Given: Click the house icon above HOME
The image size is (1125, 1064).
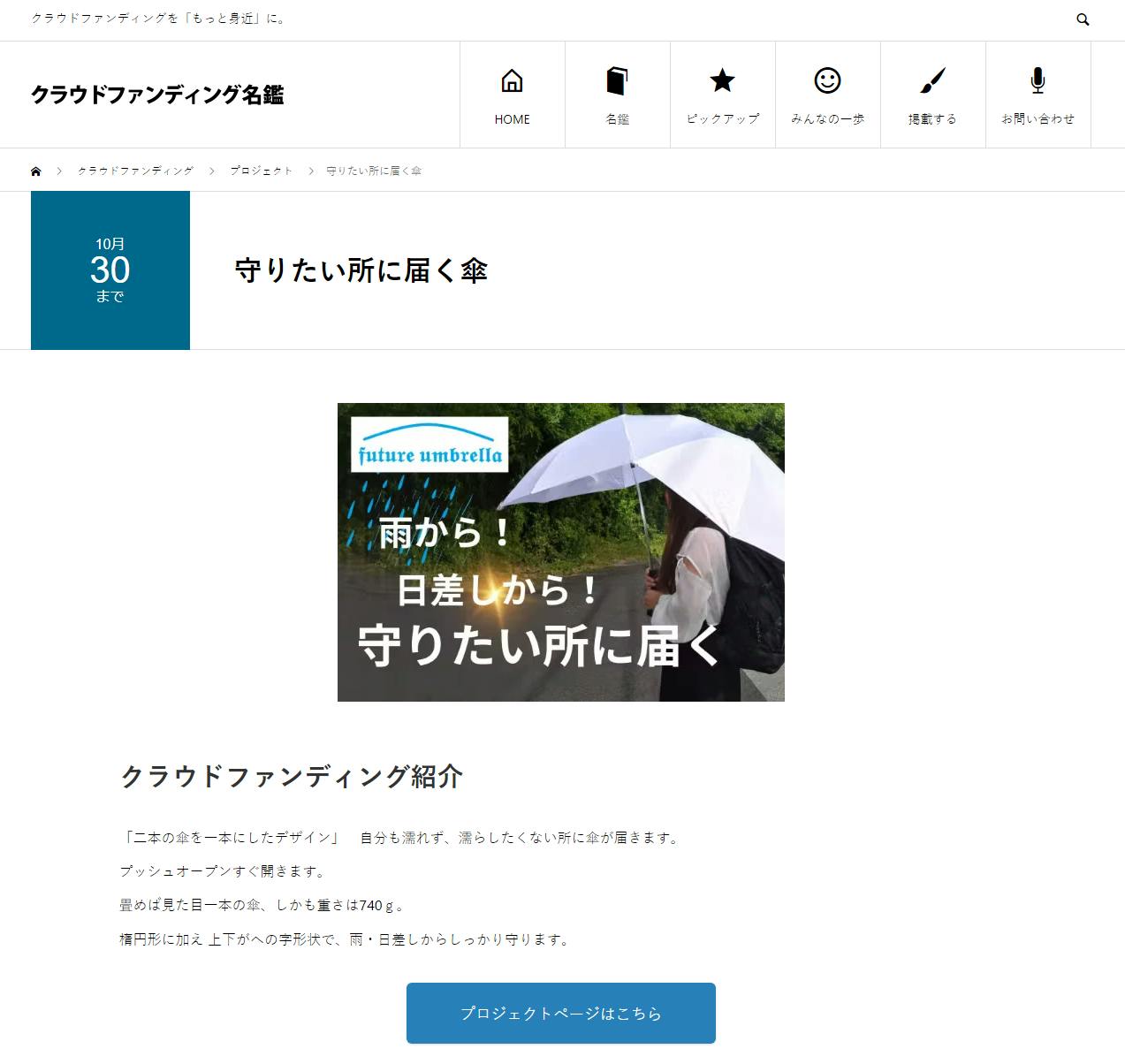Looking at the screenshot, I should pyautogui.click(x=512, y=81).
